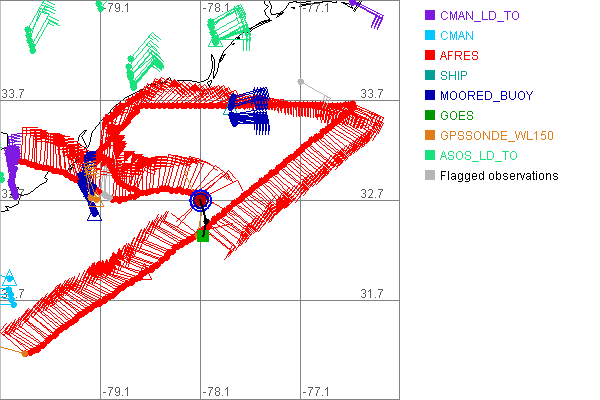Click the cyan CMAN legend swatch
The image size is (600, 400).
430,36
